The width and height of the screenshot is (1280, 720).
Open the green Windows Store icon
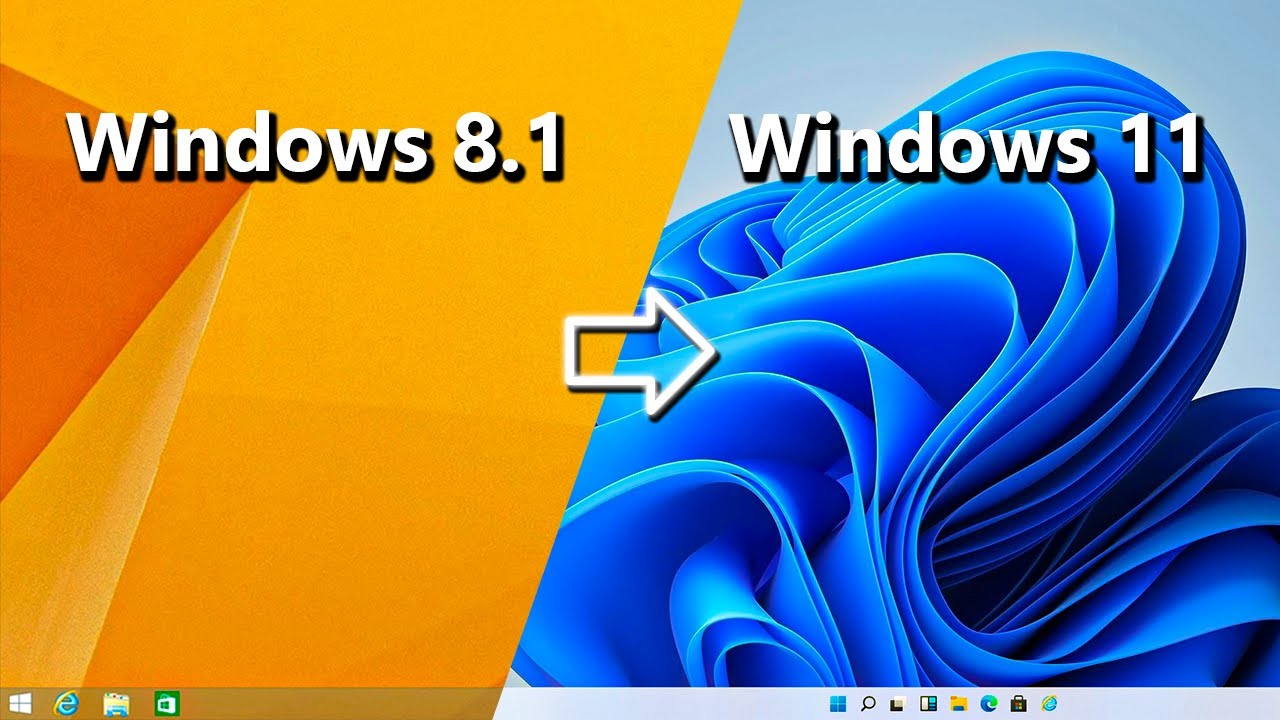coord(166,703)
